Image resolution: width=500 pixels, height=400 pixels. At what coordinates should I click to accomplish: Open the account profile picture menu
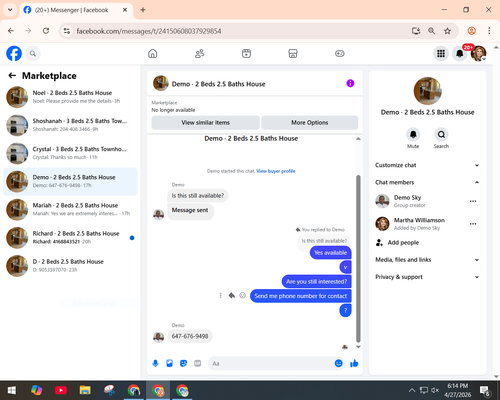479,53
